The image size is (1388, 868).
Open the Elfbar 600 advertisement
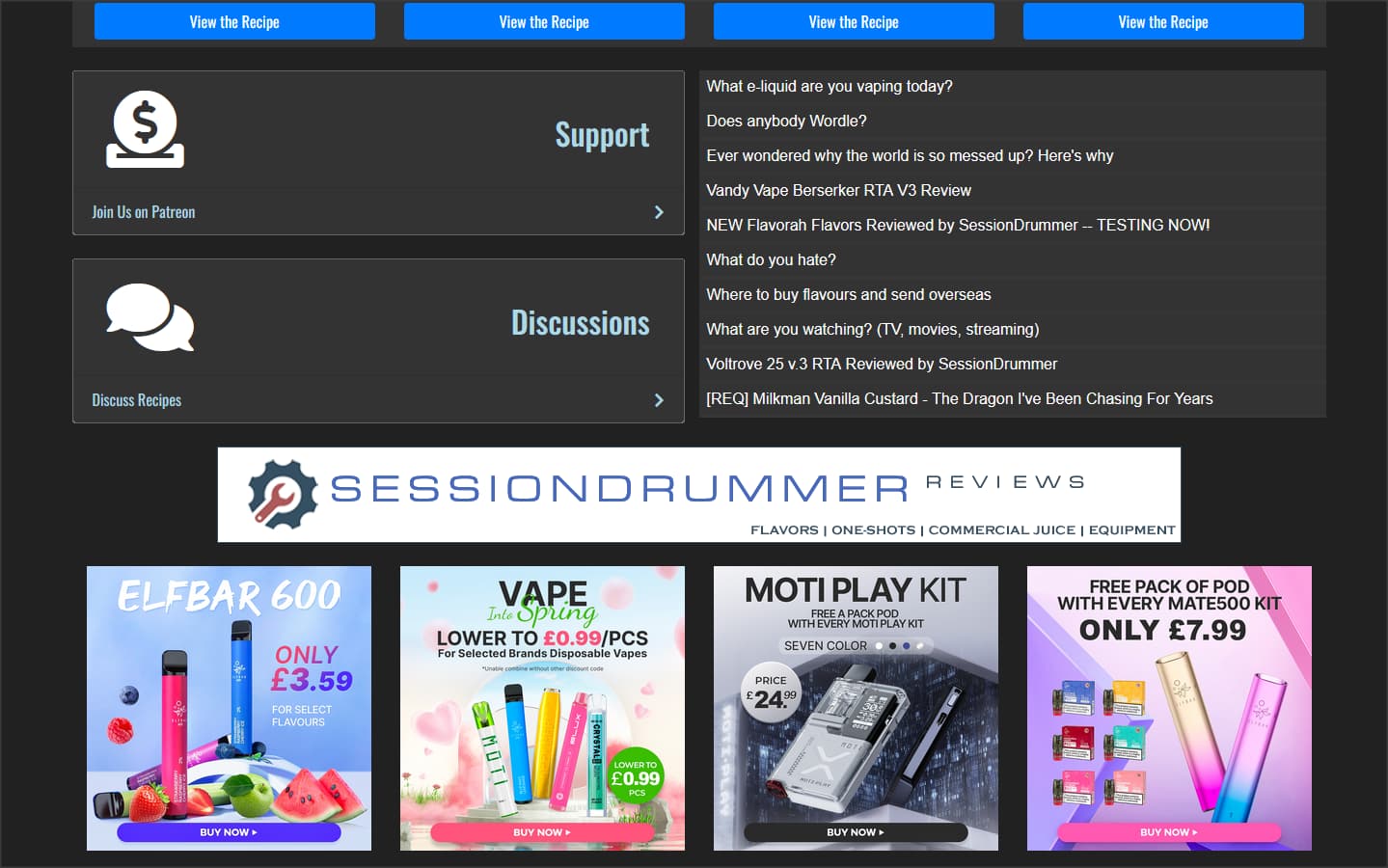click(x=229, y=708)
